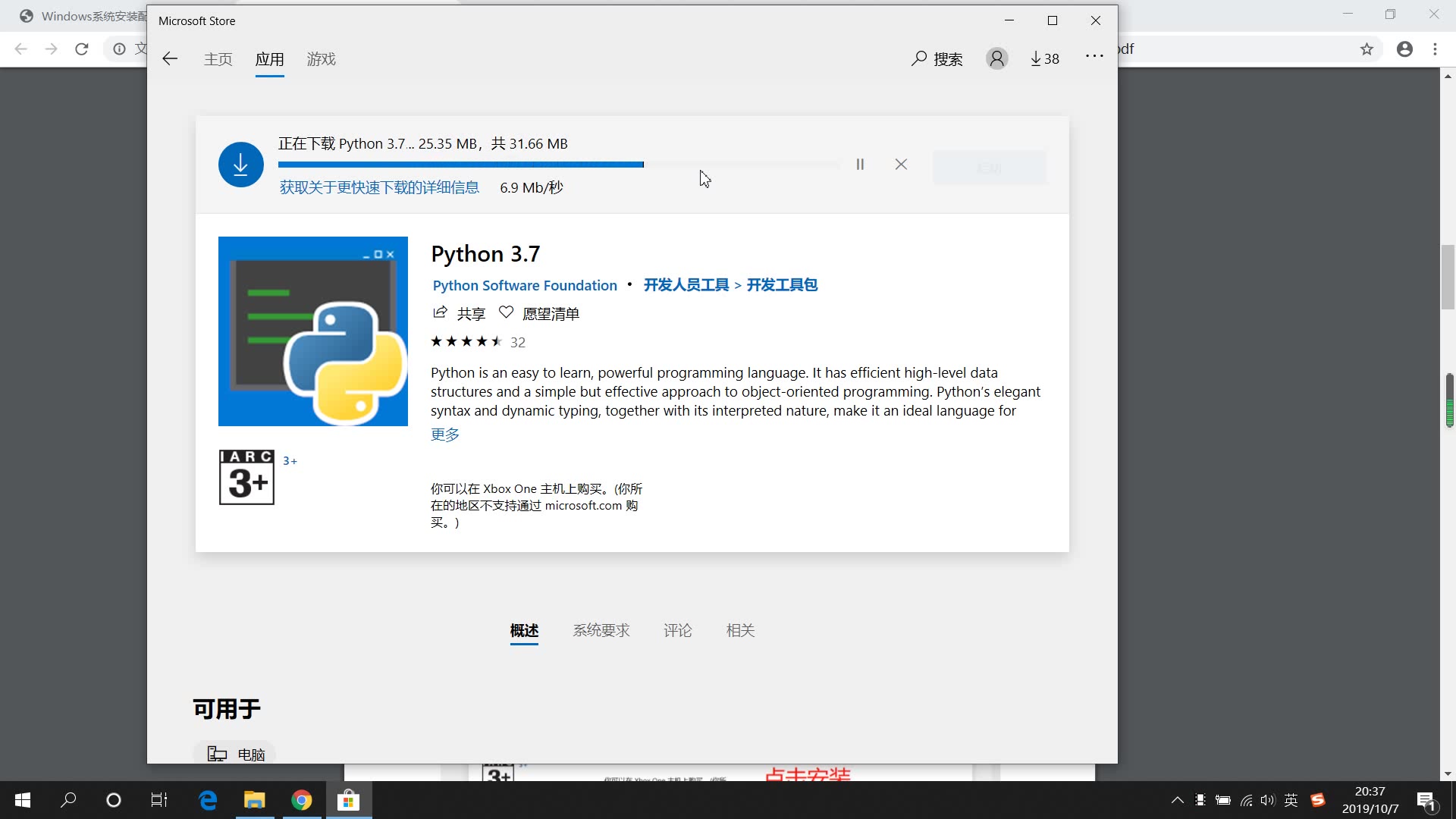The image size is (1456, 819).
Task: Click the browser tab titled Windows系统安装
Action: (83, 16)
